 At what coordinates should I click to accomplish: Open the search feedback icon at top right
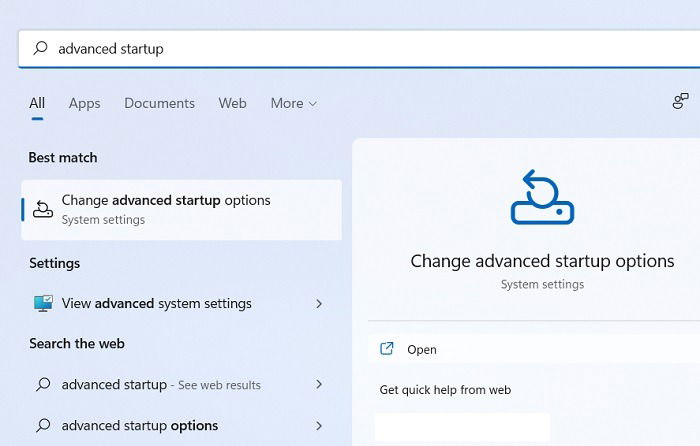coord(680,101)
